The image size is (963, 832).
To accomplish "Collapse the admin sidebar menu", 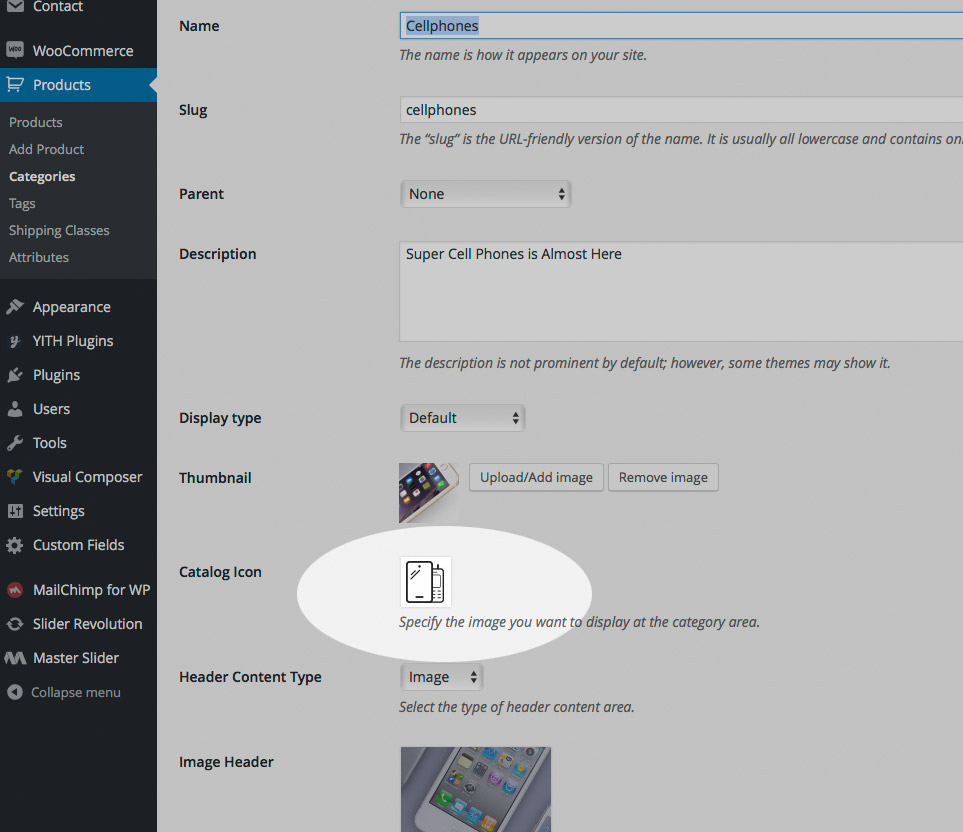I will tap(14, 692).
